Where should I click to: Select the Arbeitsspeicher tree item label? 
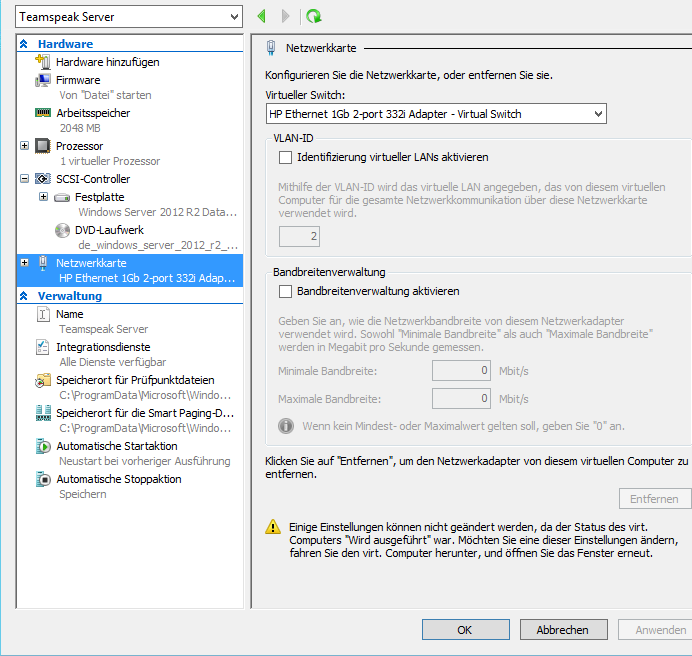[x=93, y=113]
